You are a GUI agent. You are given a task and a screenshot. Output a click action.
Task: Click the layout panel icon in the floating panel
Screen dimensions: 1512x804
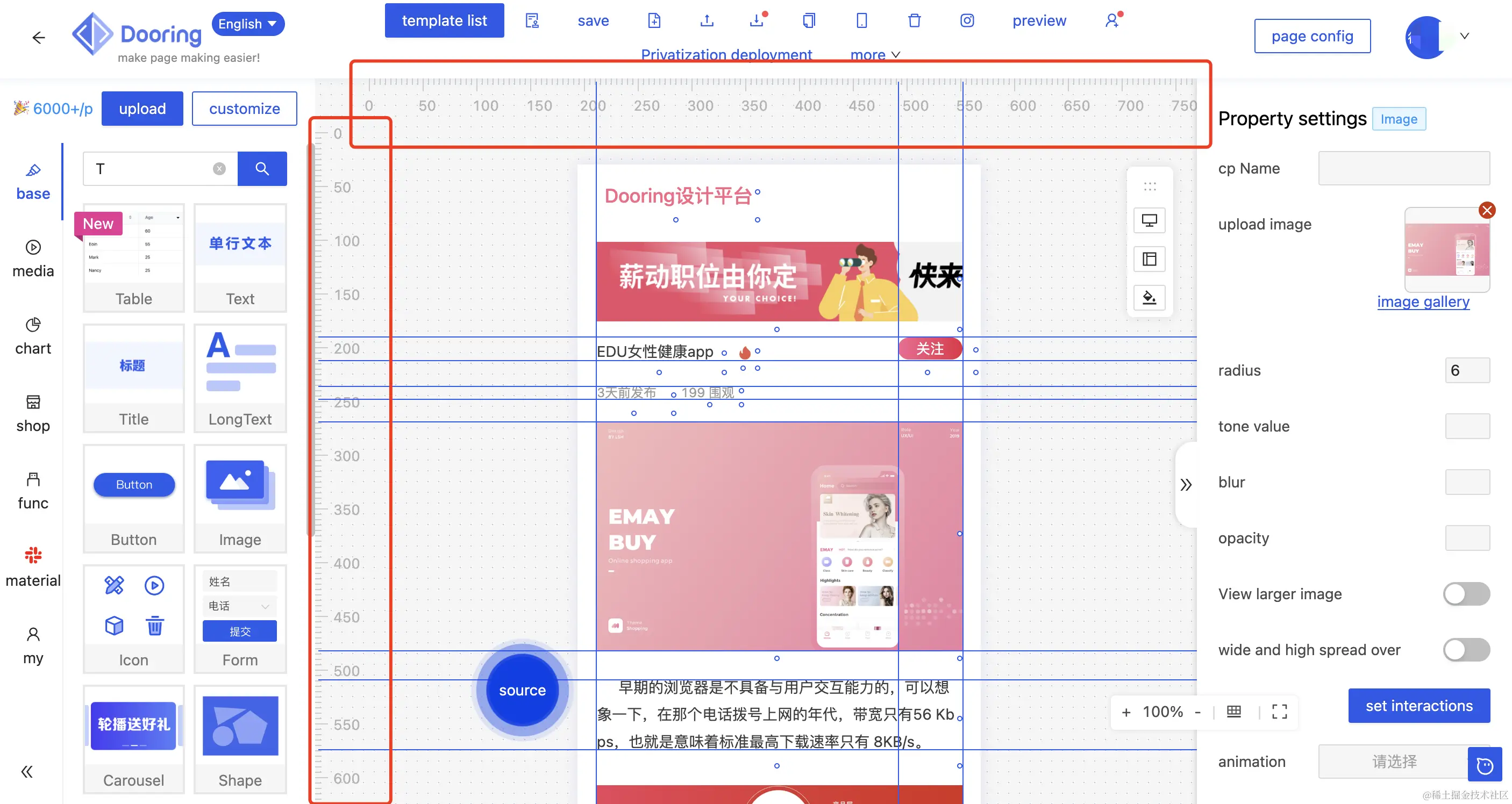click(x=1149, y=259)
